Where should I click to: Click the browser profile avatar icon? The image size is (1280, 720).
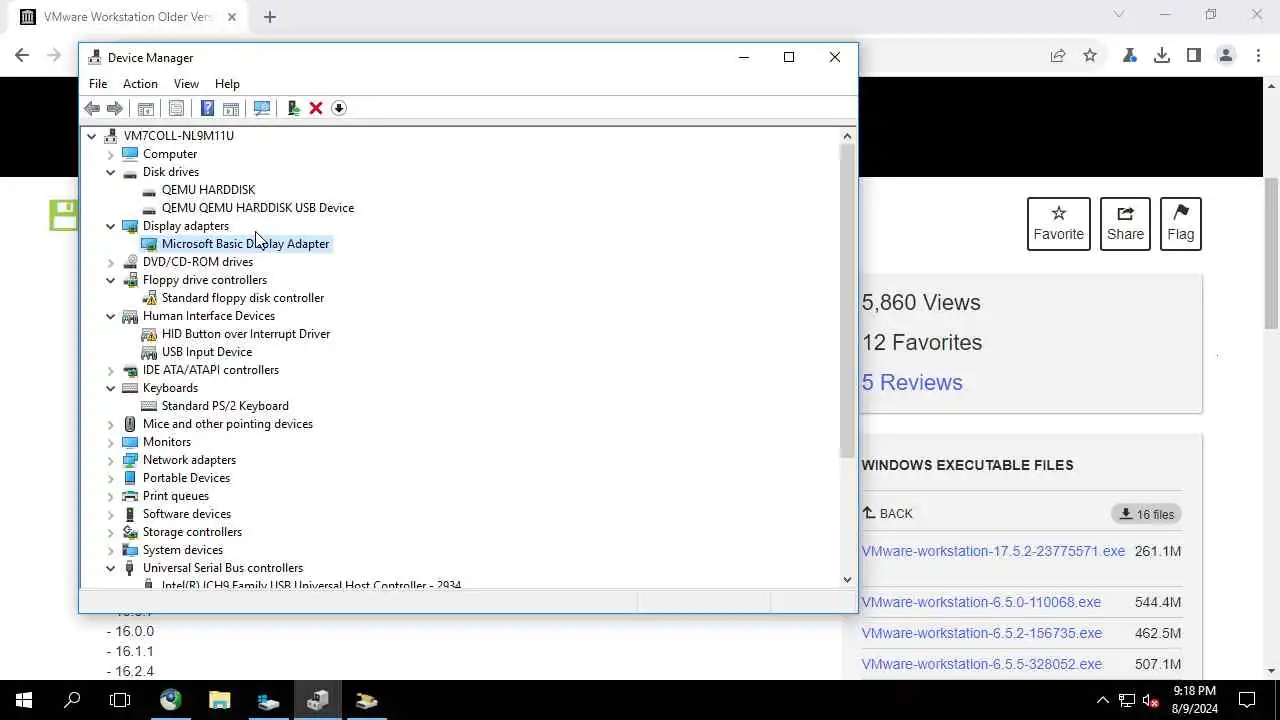[x=1226, y=56]
